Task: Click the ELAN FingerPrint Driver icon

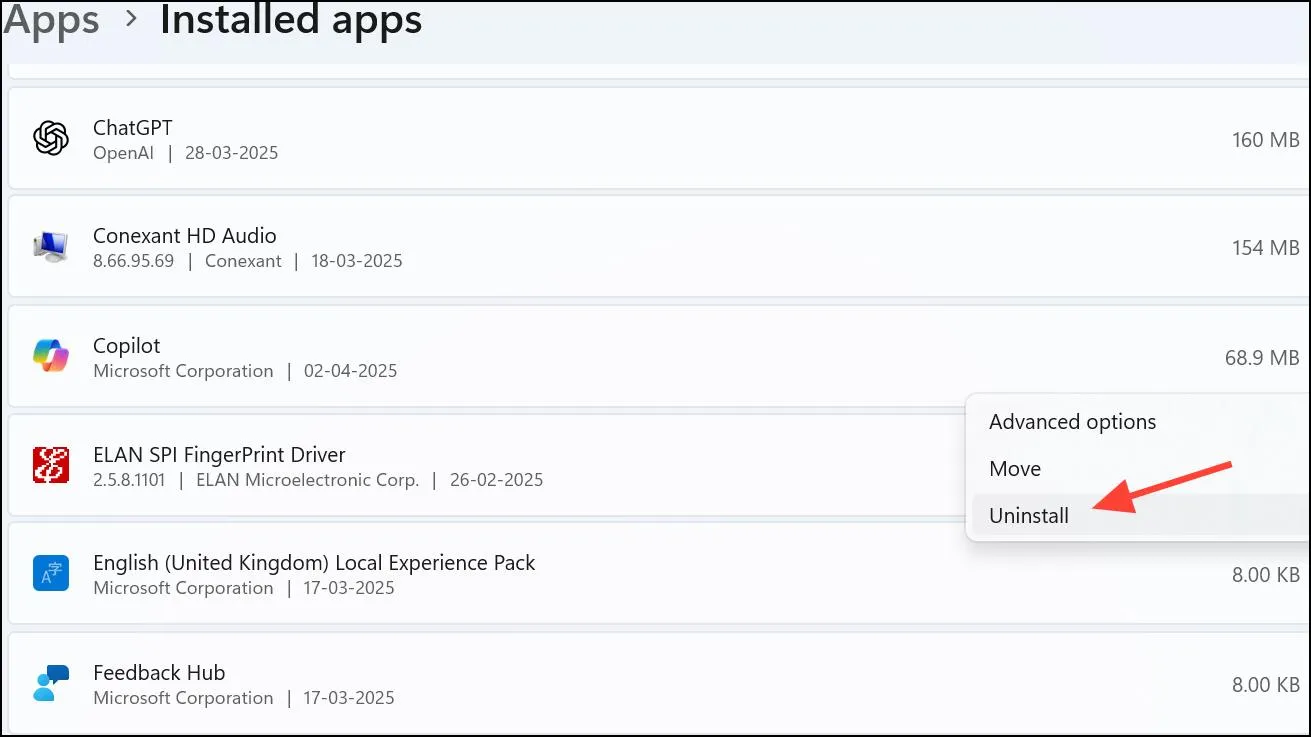Action: 50,465
